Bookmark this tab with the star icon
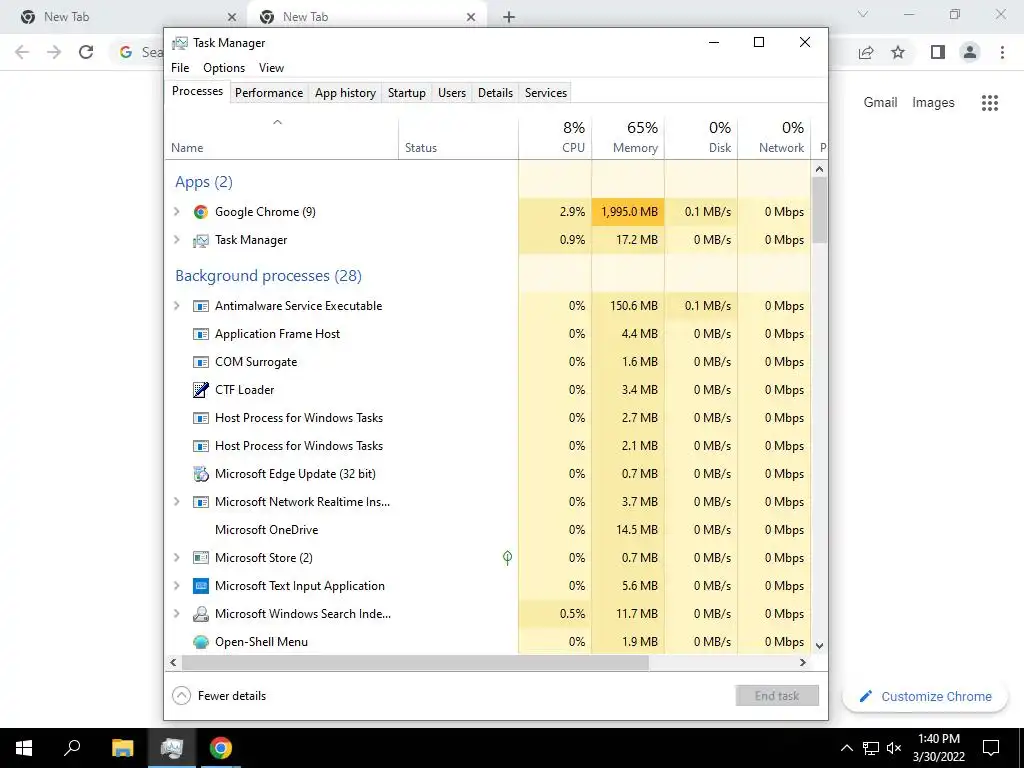Viewport: 1024px width, 768px height. (x=898, y=52)
